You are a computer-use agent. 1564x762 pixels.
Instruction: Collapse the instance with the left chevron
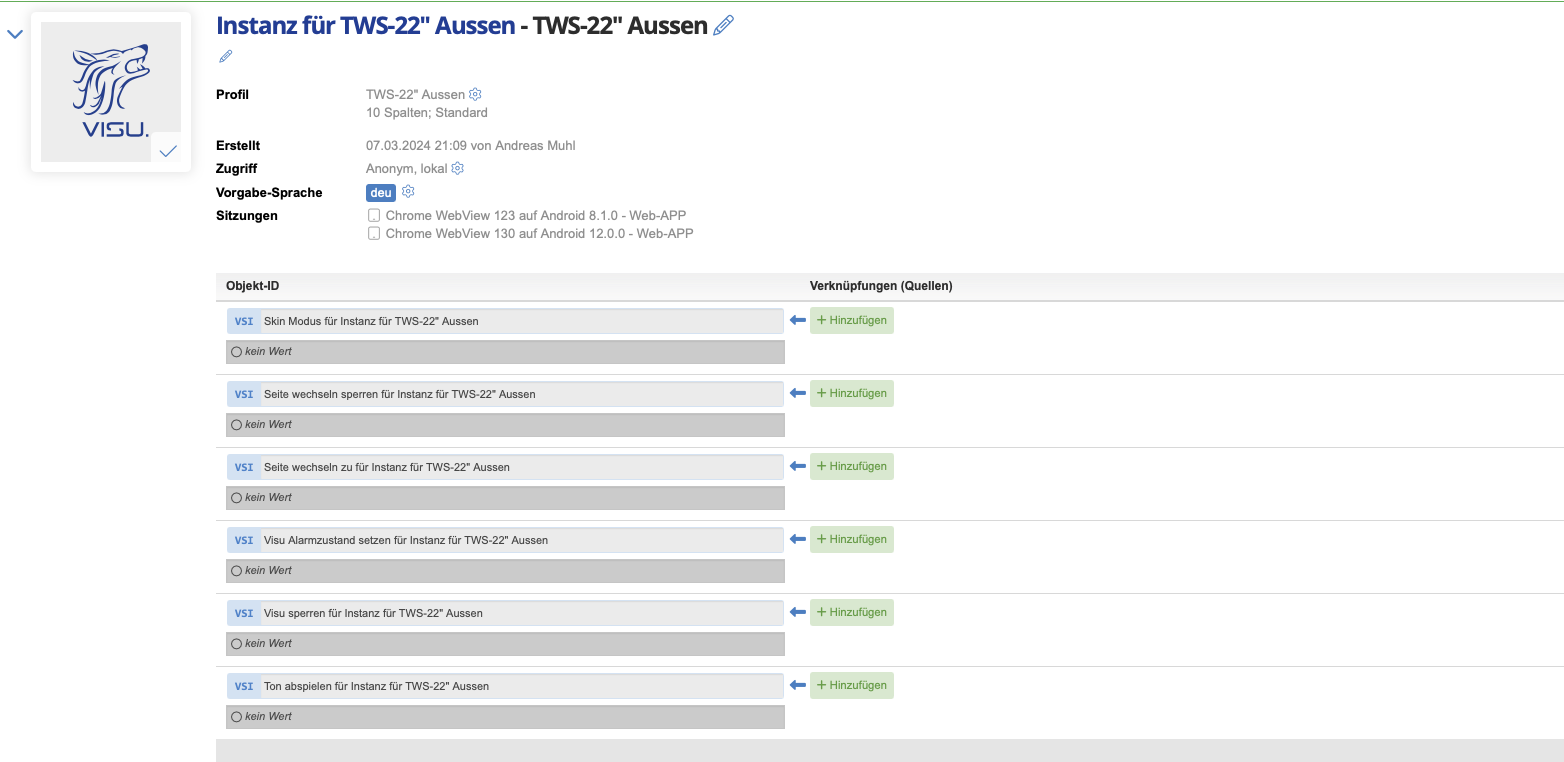(15, 34)
